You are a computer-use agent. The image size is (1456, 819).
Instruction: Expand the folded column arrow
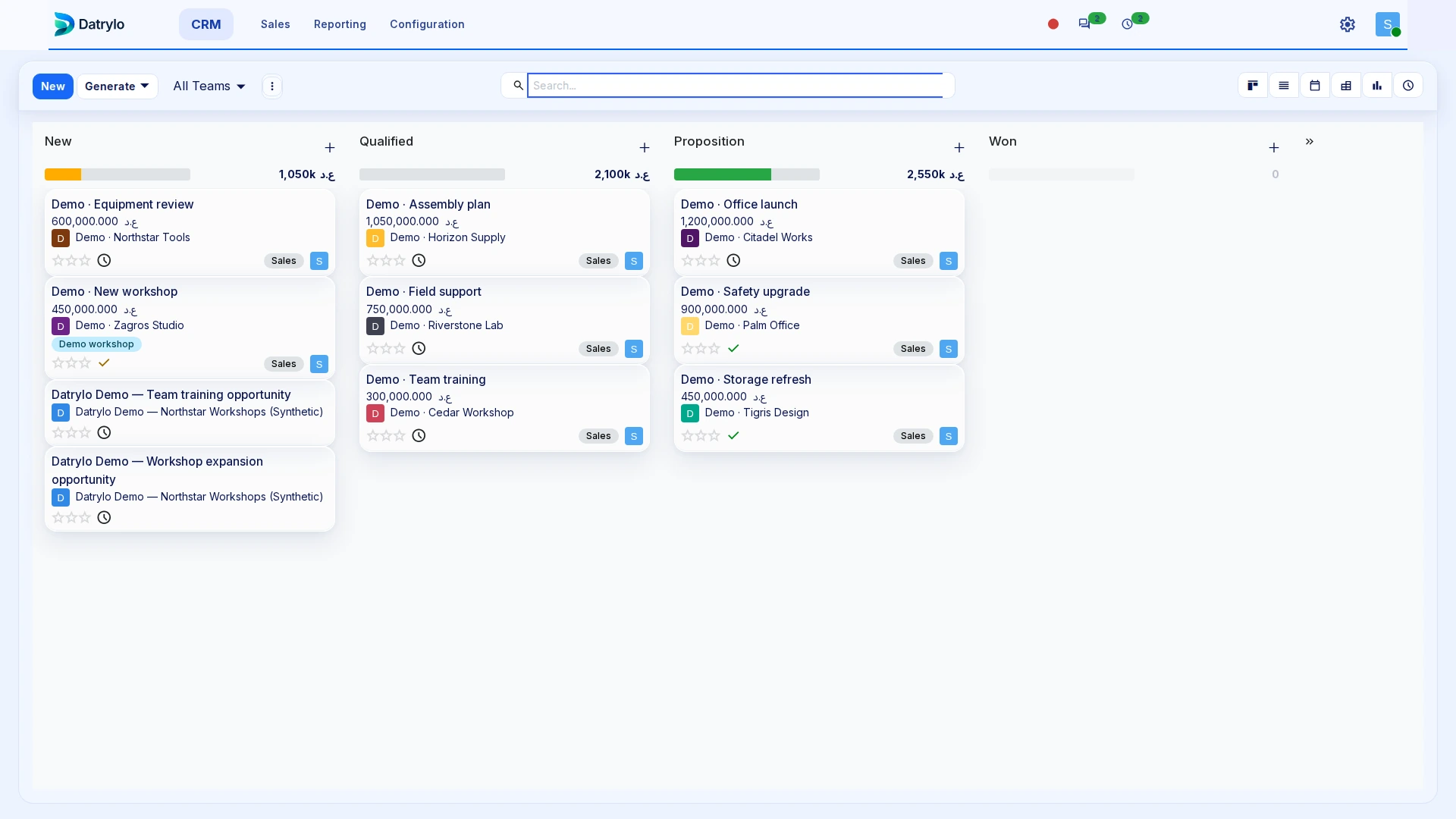point(1310,142)
